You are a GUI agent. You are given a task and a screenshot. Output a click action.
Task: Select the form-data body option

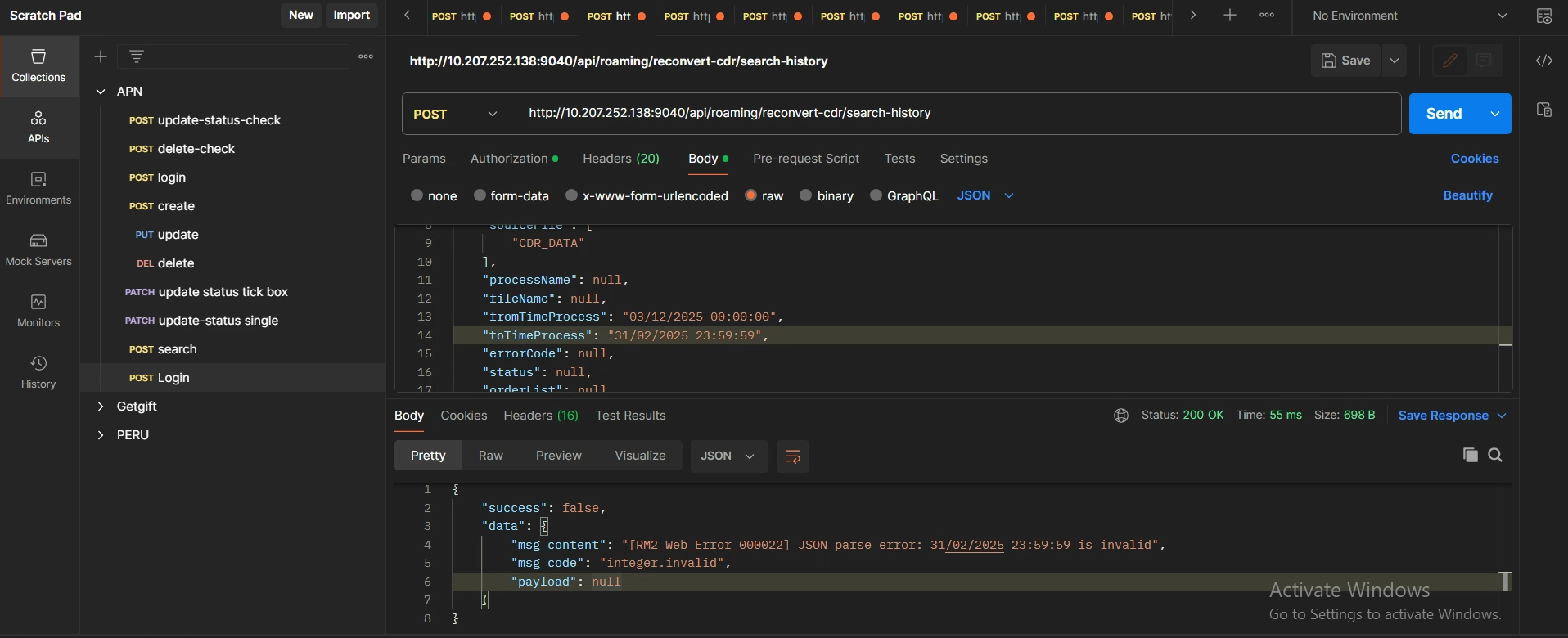(480, 195)
